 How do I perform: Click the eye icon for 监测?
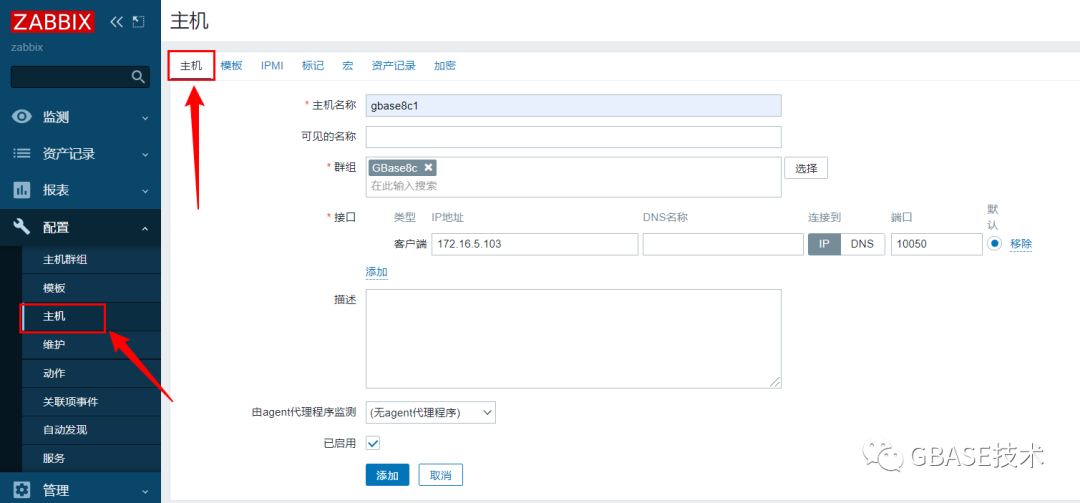point(22,117)
